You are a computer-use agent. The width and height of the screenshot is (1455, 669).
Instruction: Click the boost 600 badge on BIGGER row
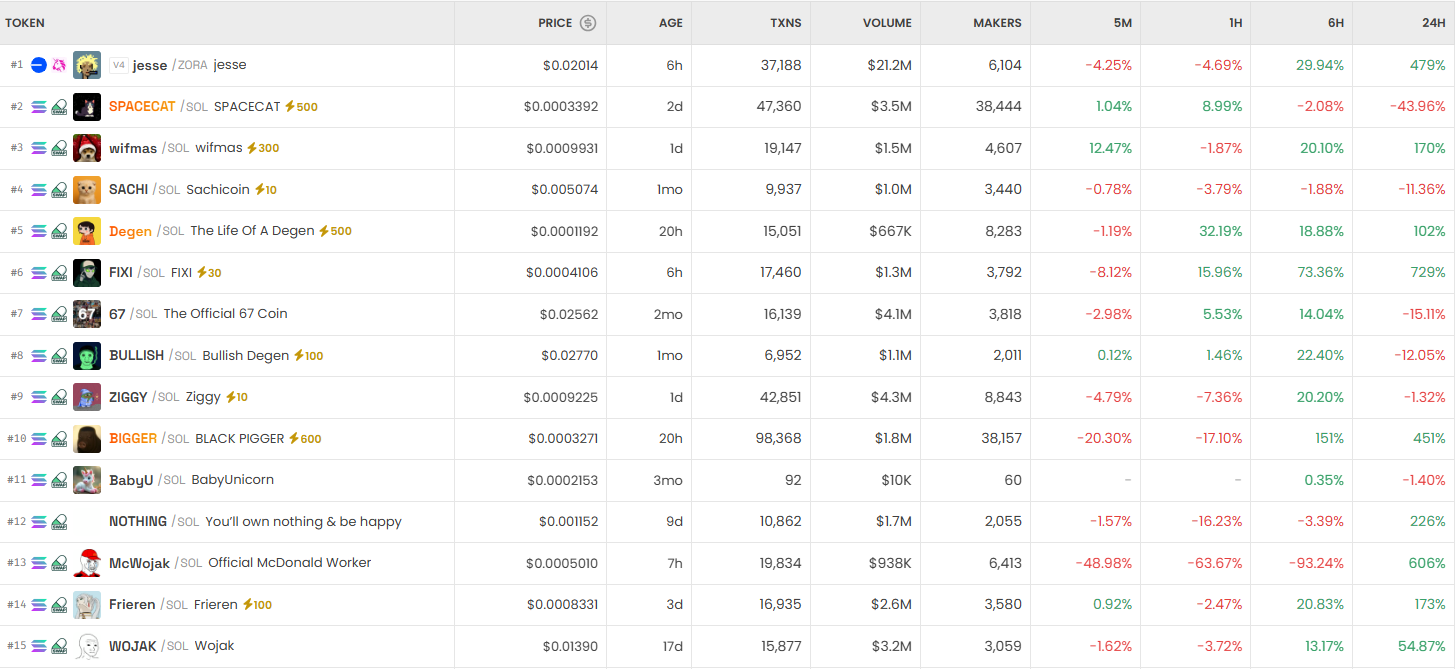305,439
